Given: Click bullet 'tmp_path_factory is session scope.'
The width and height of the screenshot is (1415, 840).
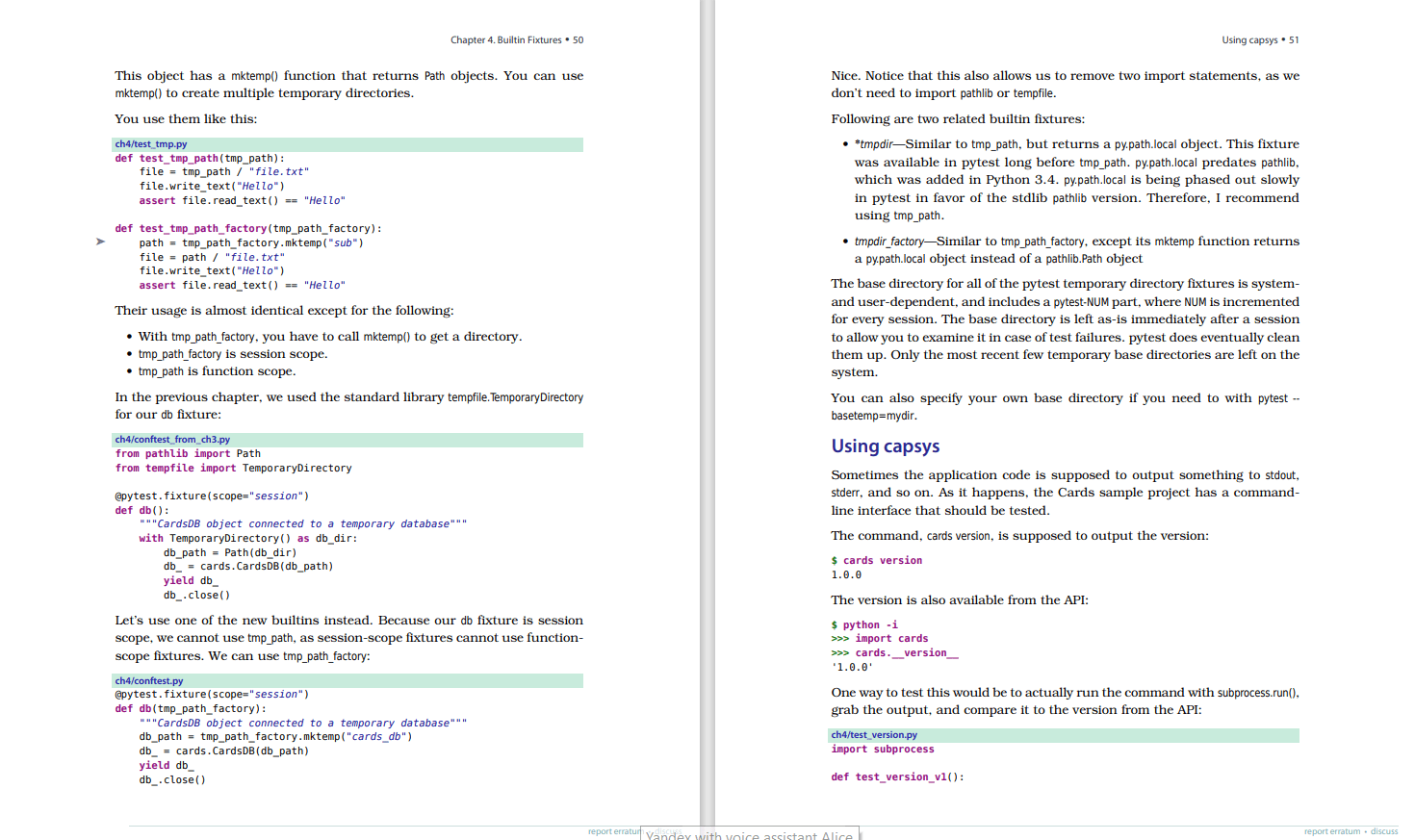Looking at the screenshot, I should (233, 354).
